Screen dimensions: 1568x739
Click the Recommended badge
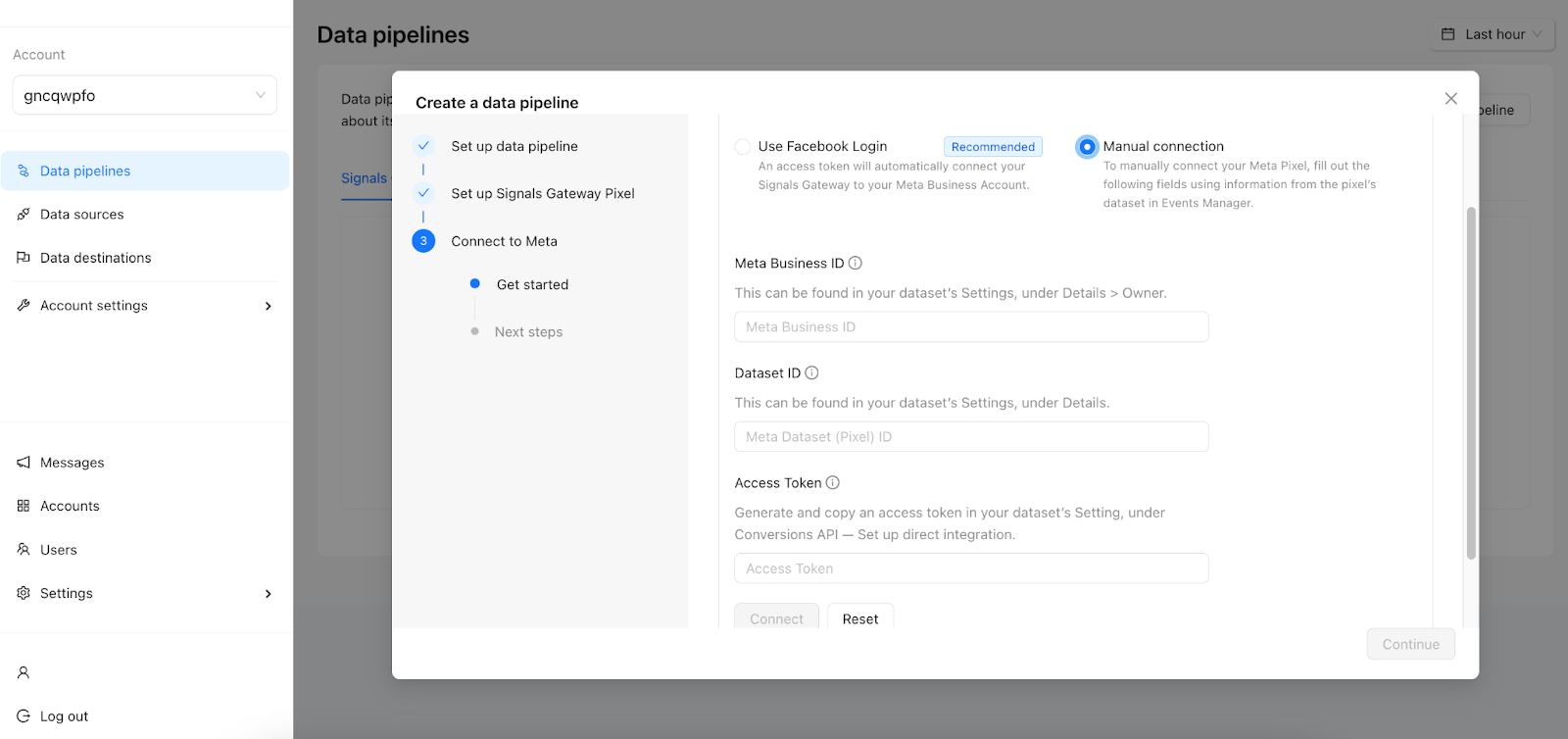pos(993,147)
